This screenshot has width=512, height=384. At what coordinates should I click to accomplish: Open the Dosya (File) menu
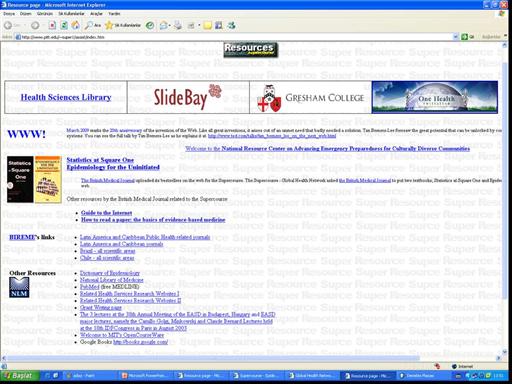pyautogui.click(x=9, y=14)
